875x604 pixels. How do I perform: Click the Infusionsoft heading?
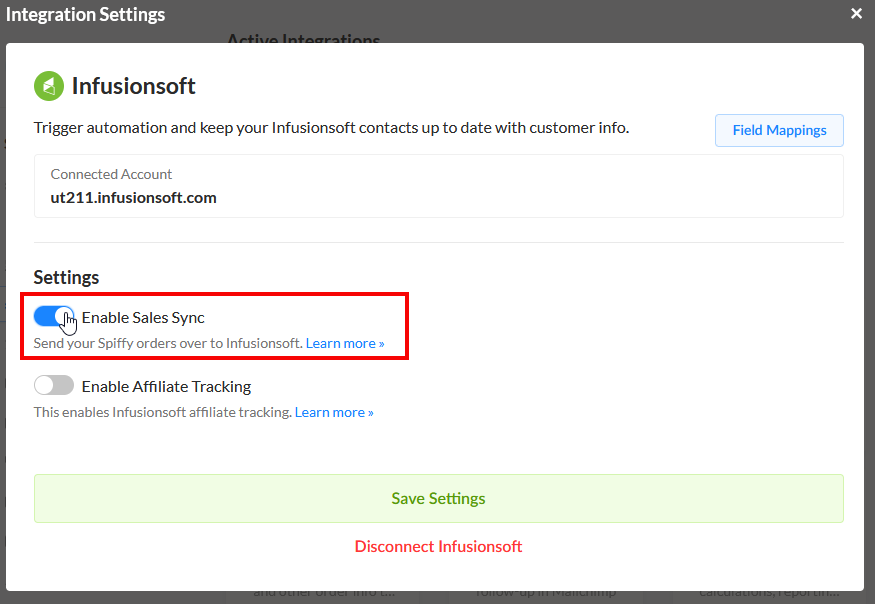[x=133, y=86]
